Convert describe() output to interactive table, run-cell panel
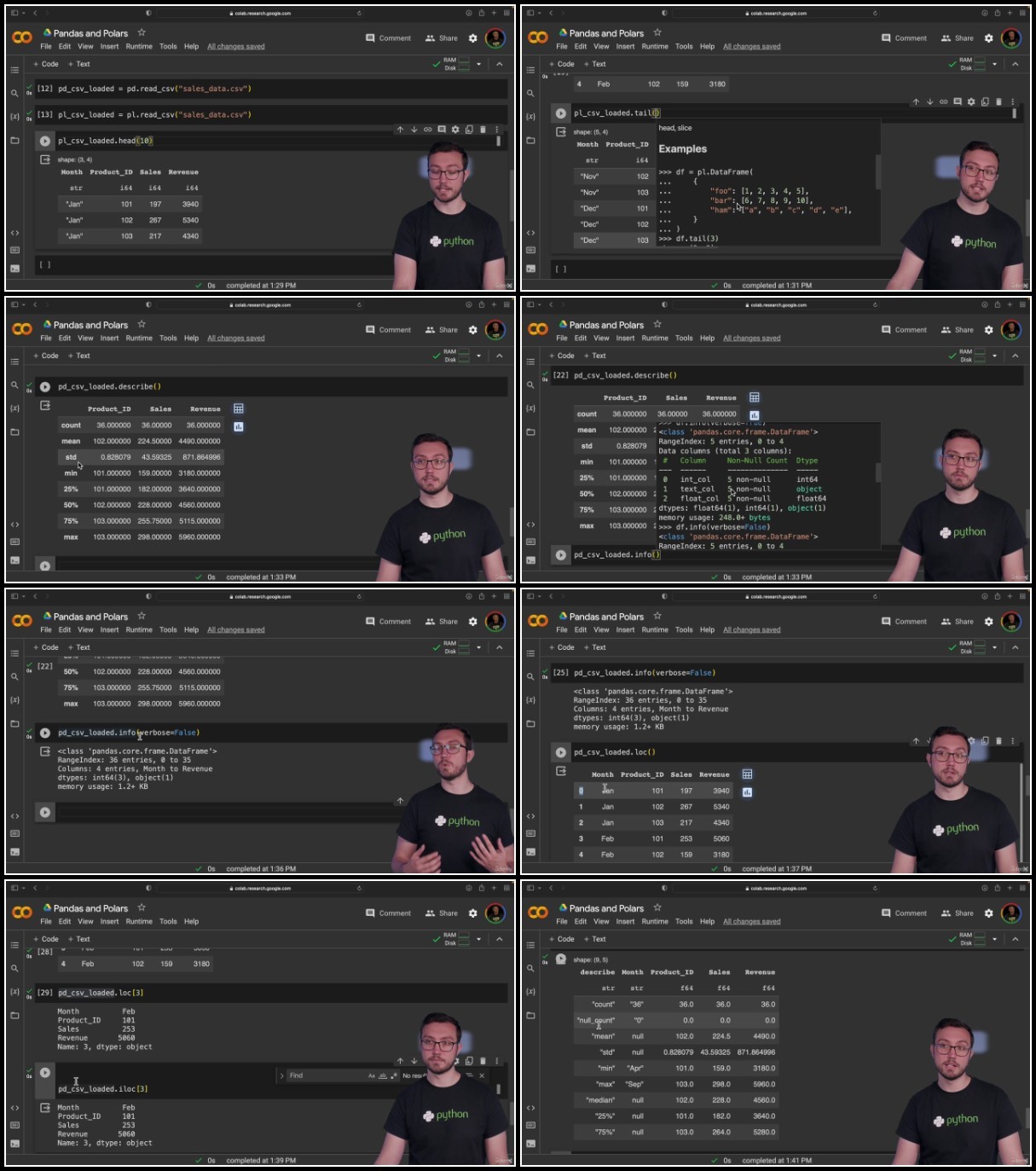The image size is (1036, 1171). 239,409
